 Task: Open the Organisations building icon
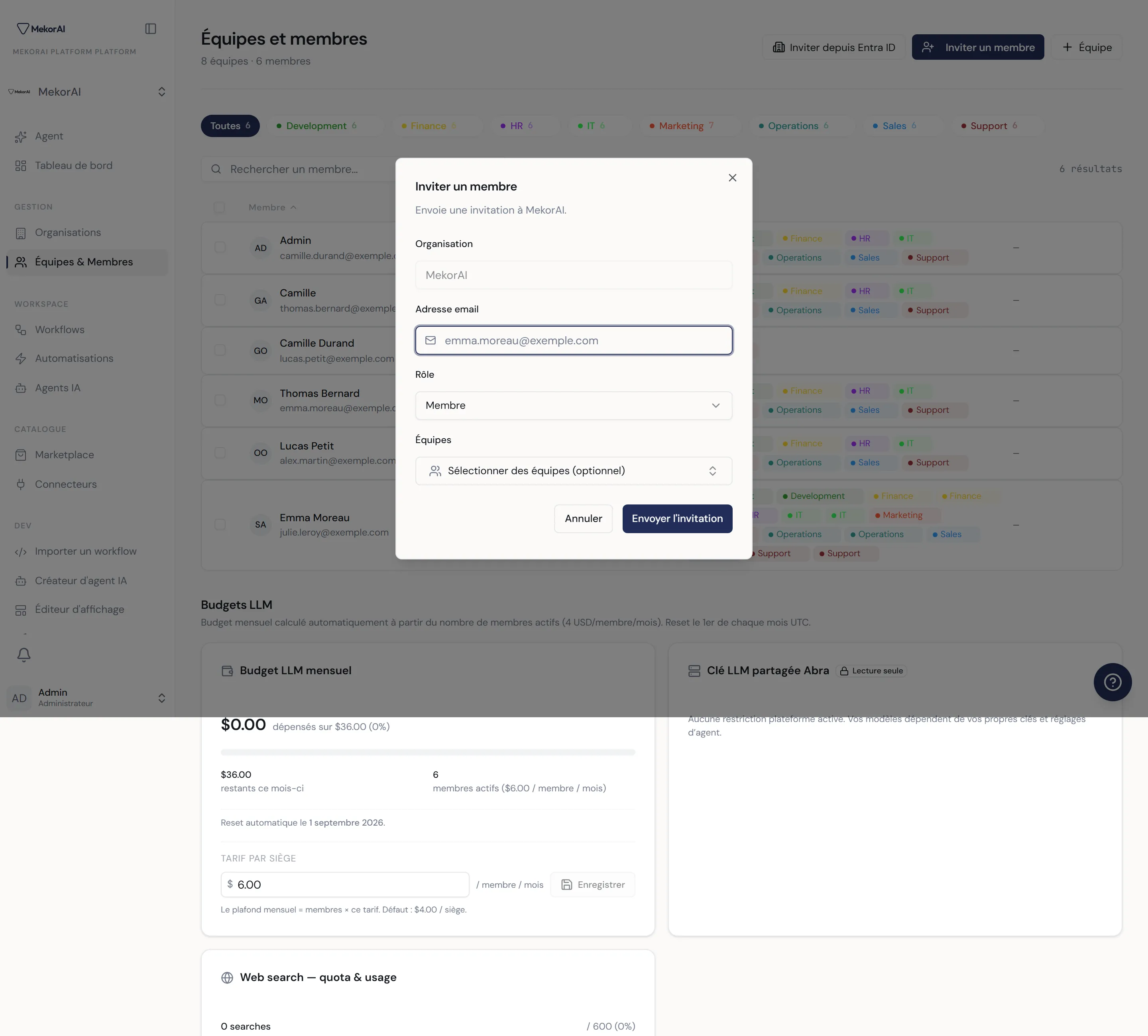tap(21, 233)
